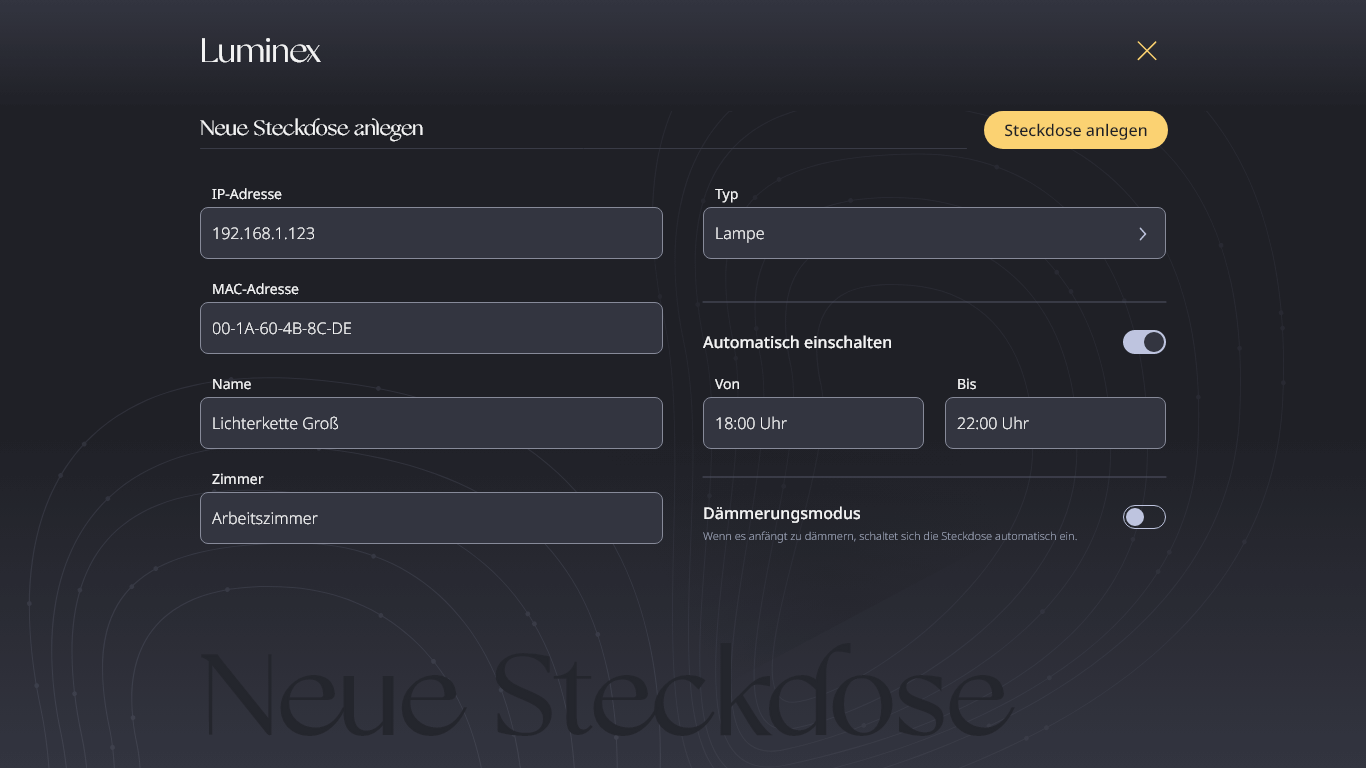Click the yellow X close icon
The image size is (1366, 768).
1146,50
